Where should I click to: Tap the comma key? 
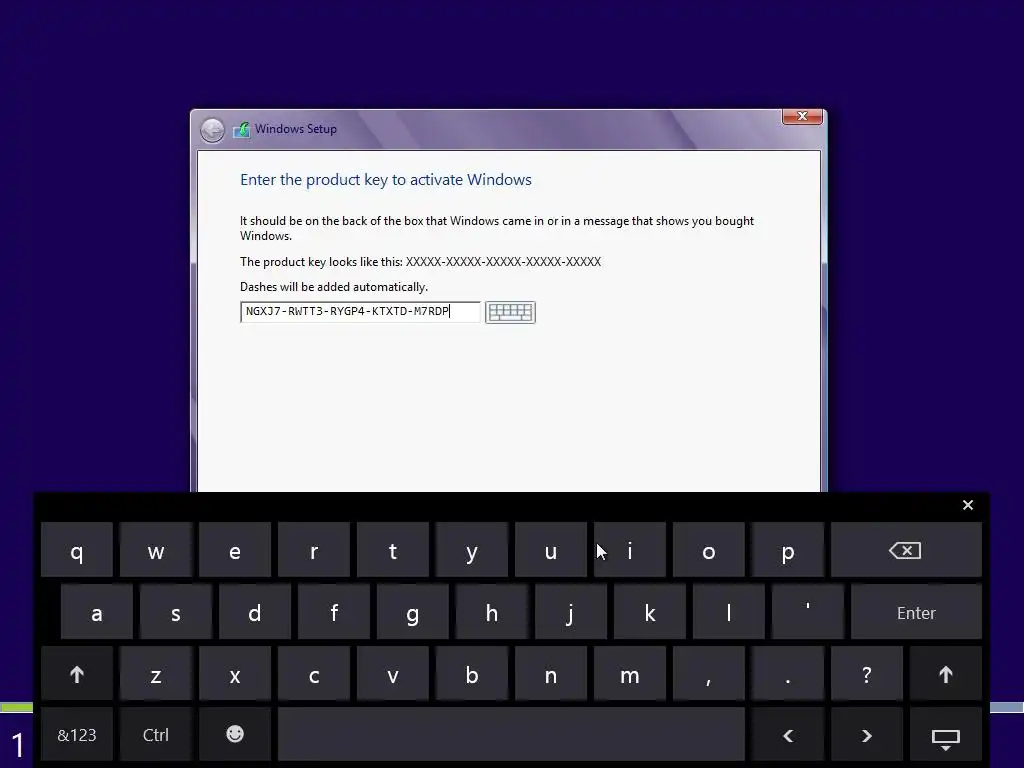[709, 674]
